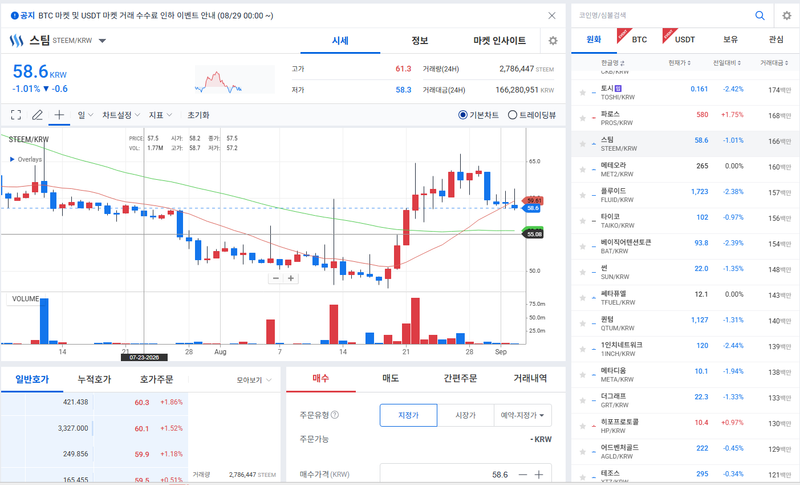This screenshot has width=800, height=485.
Task: Zoom in chart with plus button
Action: pos(291,278)
